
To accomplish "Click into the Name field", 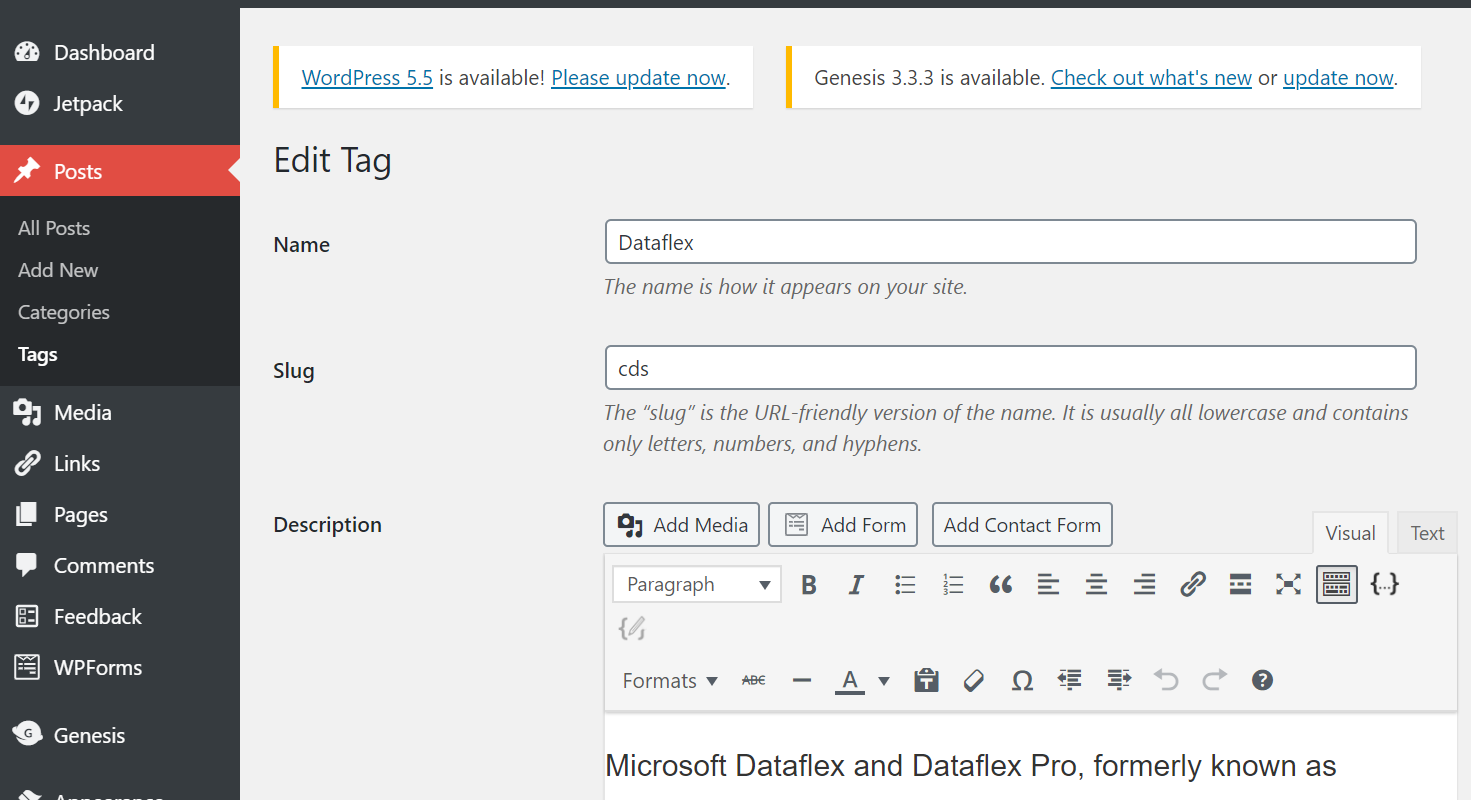I will point(1011,242).
